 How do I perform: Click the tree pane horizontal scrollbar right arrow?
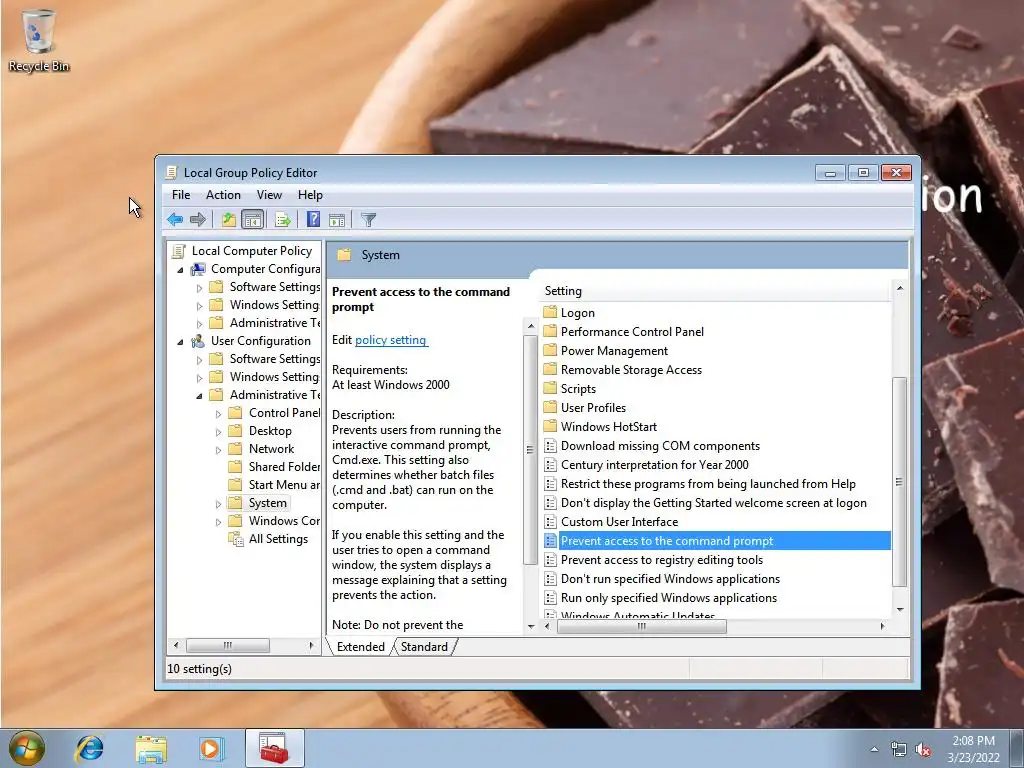point(312,645)
